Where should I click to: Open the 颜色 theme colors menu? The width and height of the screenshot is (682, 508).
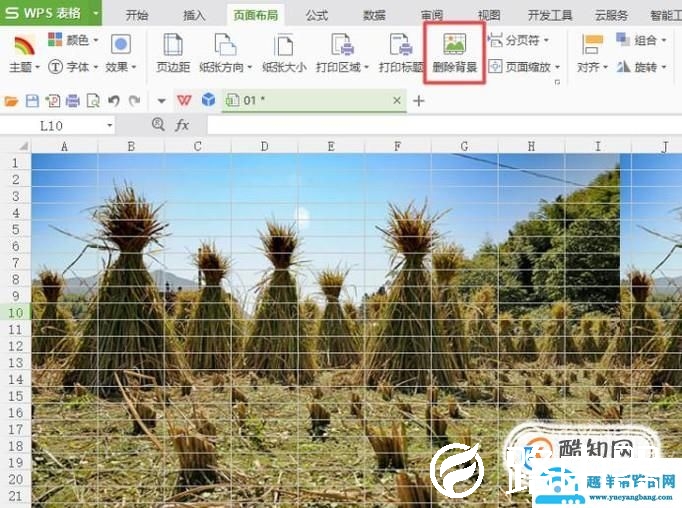[73, 40]
